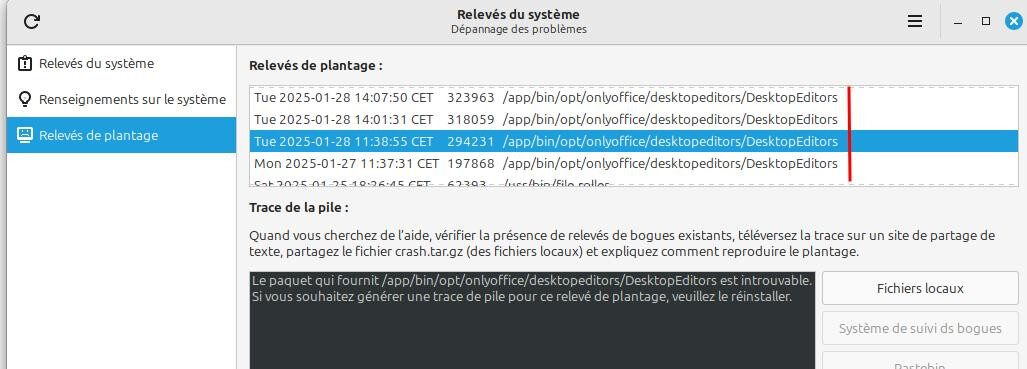Click the Fichiers locaux button
Image resolution: width=1027 pixels, height=369 pixels.
(x=920, y=288)
